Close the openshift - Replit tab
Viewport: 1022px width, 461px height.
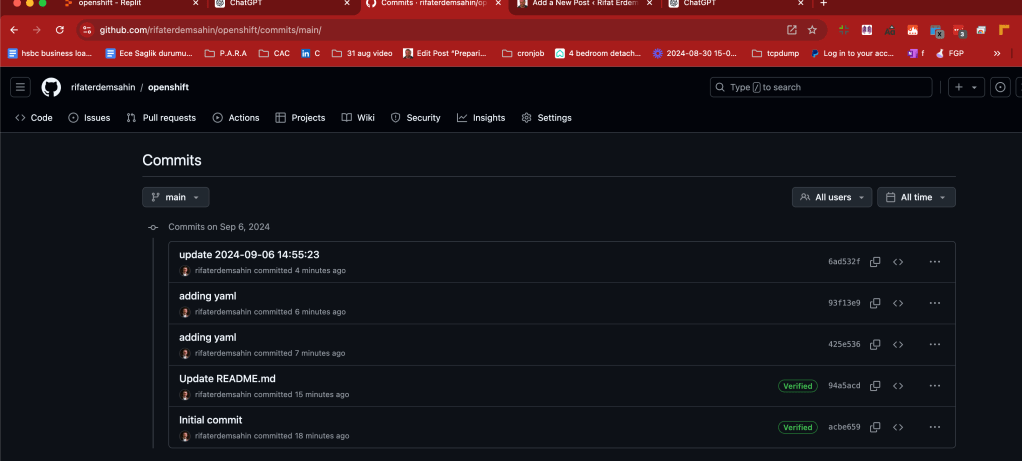point(196,3)
